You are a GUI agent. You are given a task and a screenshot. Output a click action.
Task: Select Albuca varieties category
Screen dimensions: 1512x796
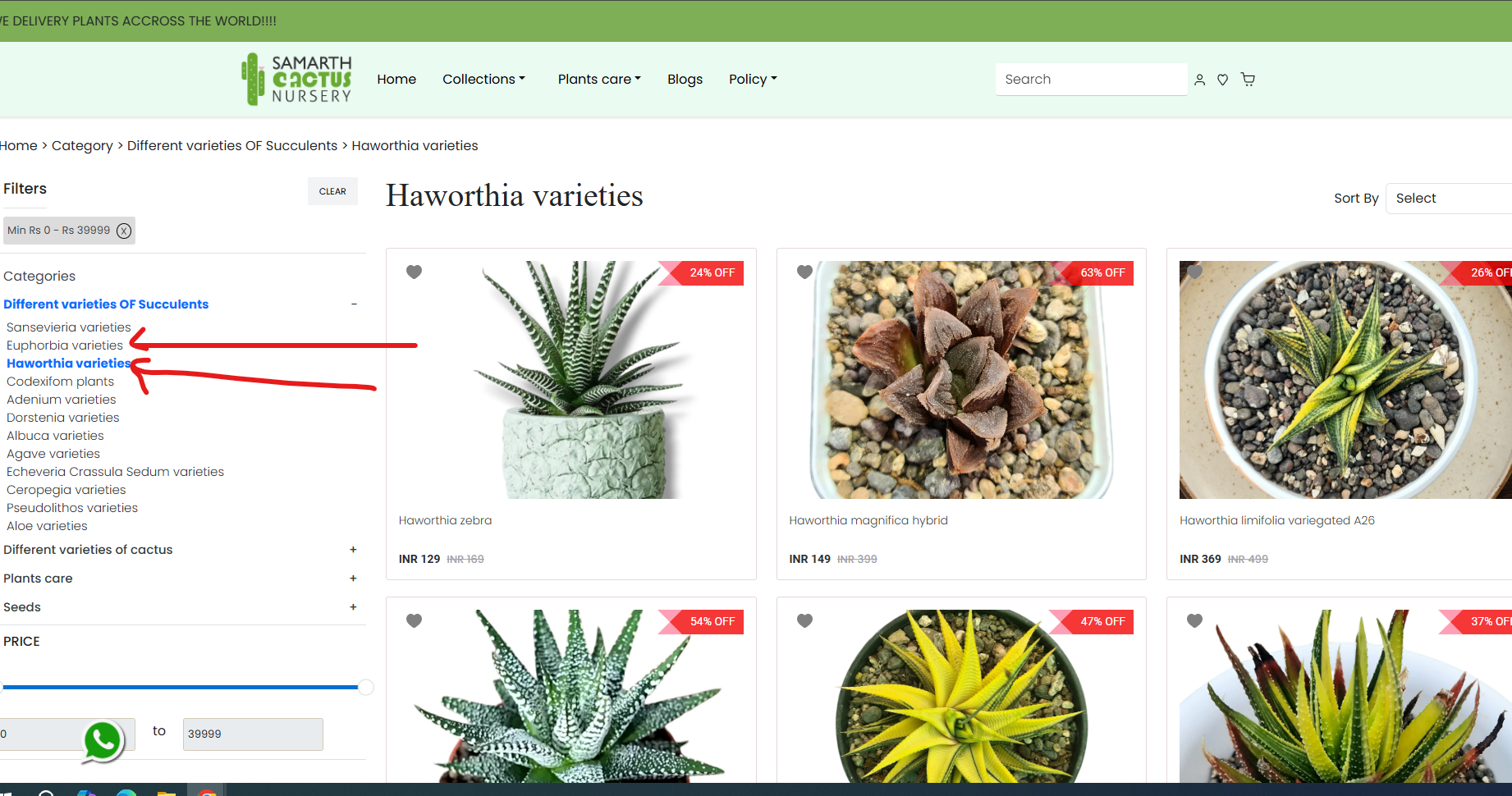(x=55, y=436)
